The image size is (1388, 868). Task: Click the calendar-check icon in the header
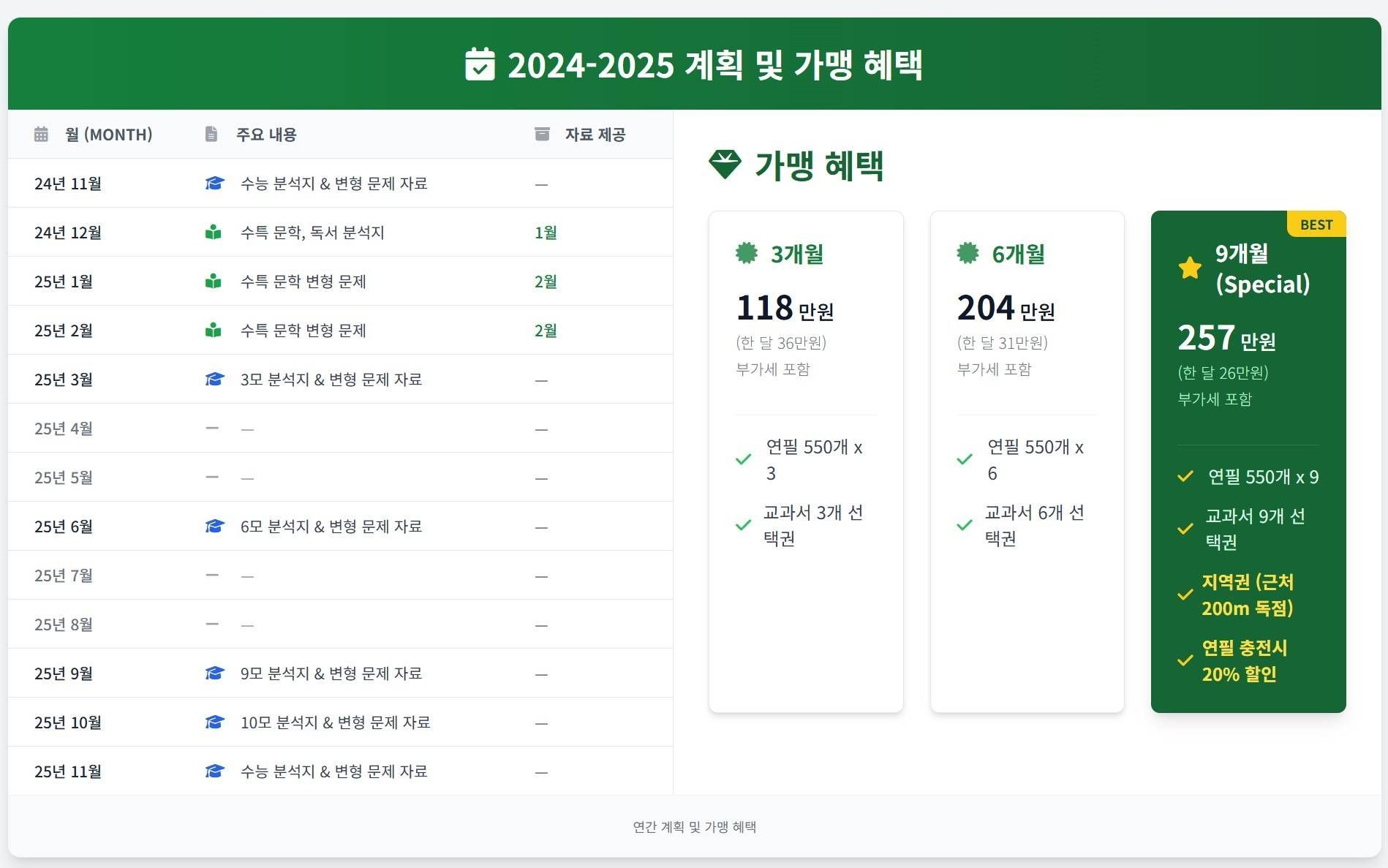[480, 64]
